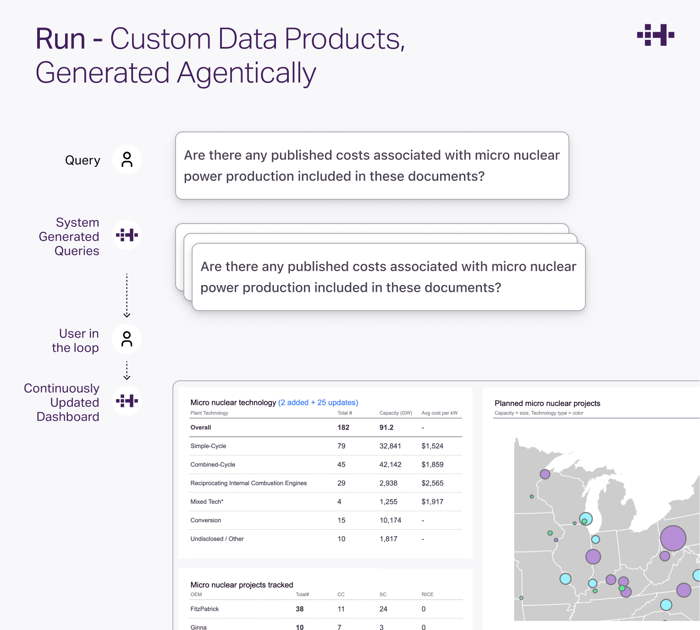Screen dimensions: 700x630
Task: Click the System Generated Queries logo icon
Action: (x=127, y=236)
